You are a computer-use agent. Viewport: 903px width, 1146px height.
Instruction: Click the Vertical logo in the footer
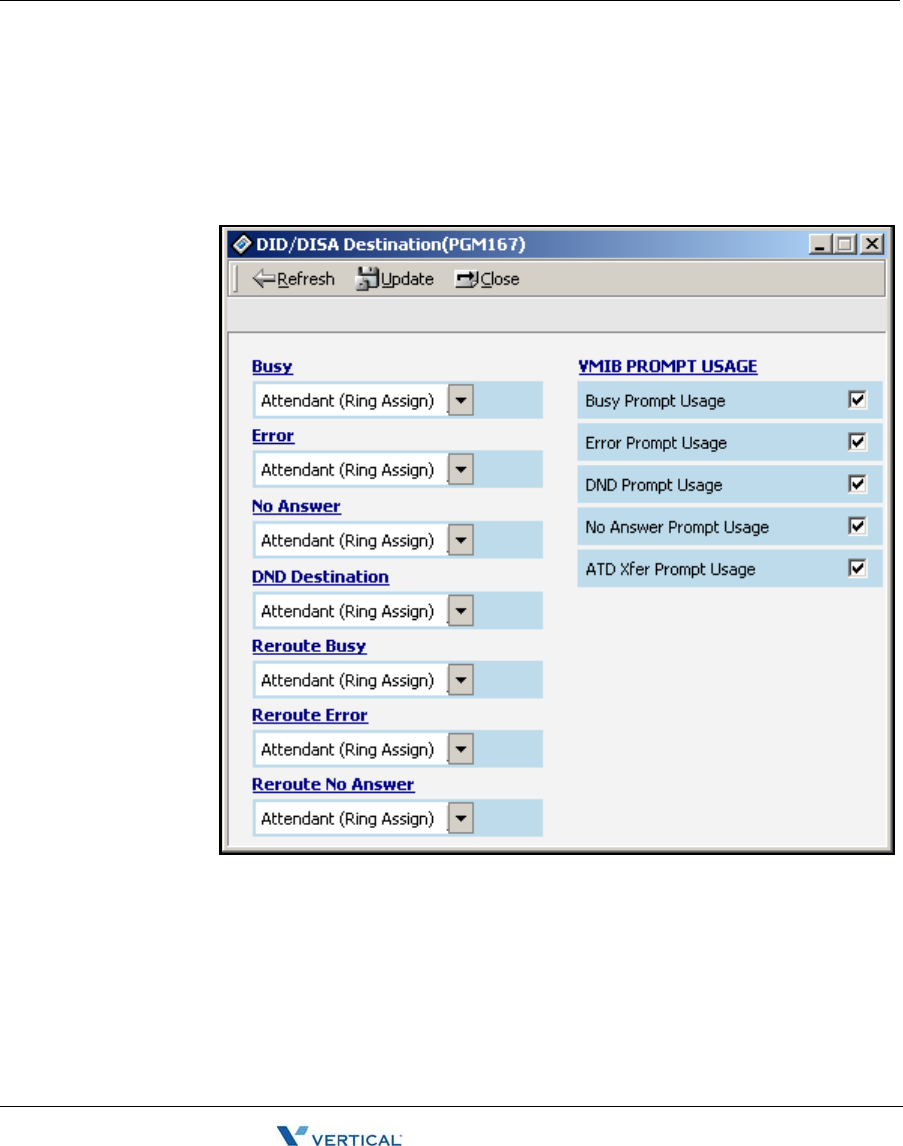click(x=339, y=1136)
